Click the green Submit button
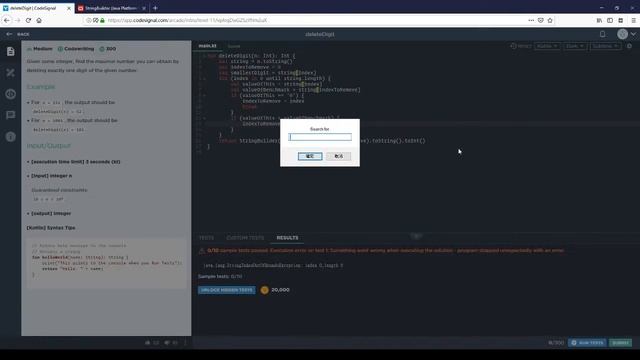The height and width of the screenshot is (360, 640). (620, 342)
